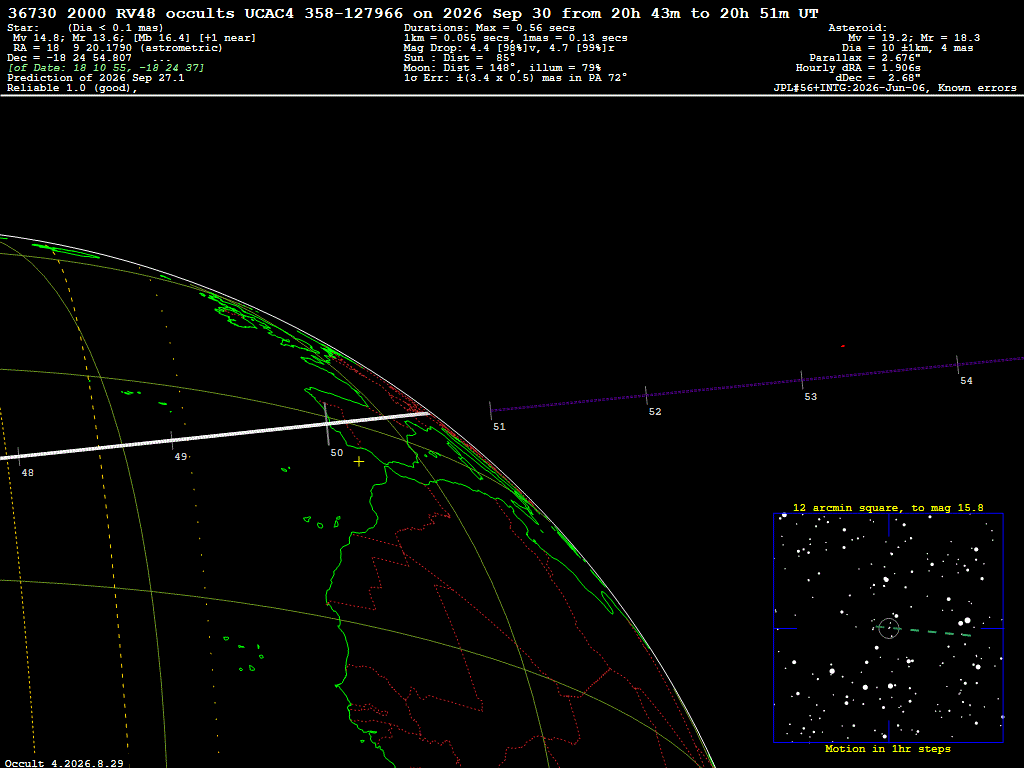Click the 54 minute tick marker
The width and height of the screenshot is (1024, 768).
pos(957,365)
